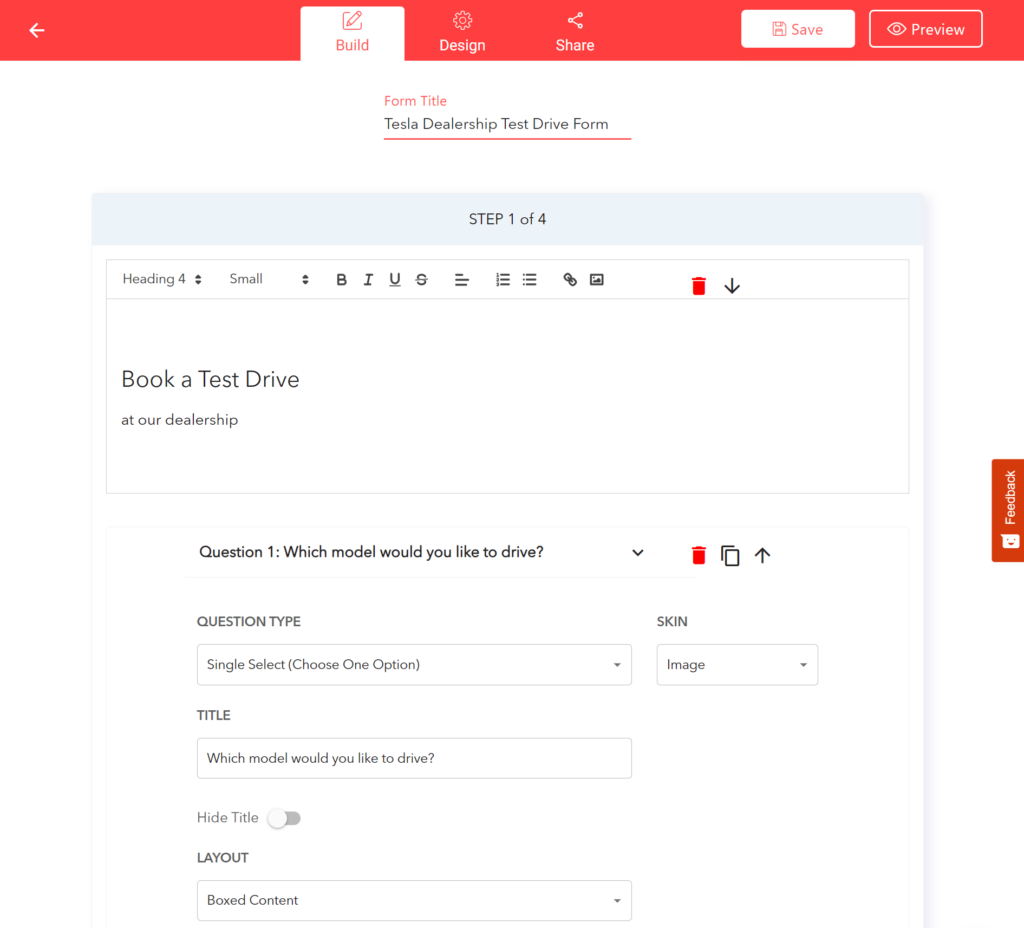Apply italic formatting to the text block
Screen dimensions: 1024x928
coord(368,279)
